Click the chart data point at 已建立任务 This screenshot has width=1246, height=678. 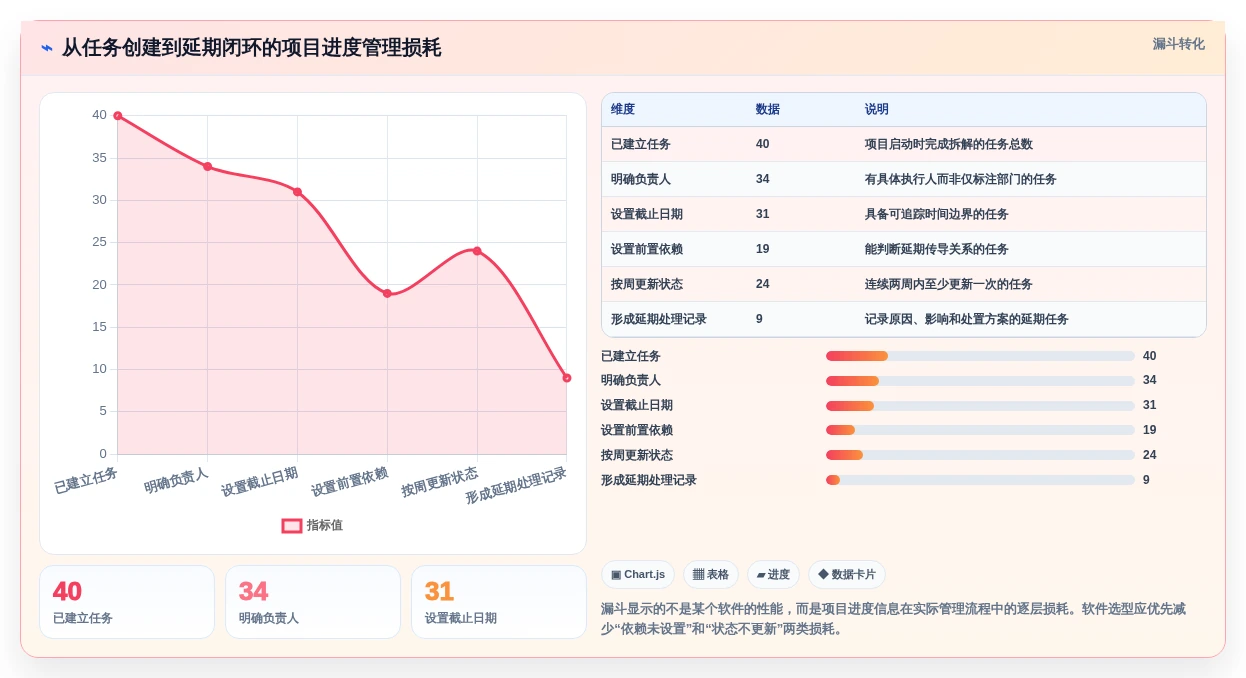117,116
